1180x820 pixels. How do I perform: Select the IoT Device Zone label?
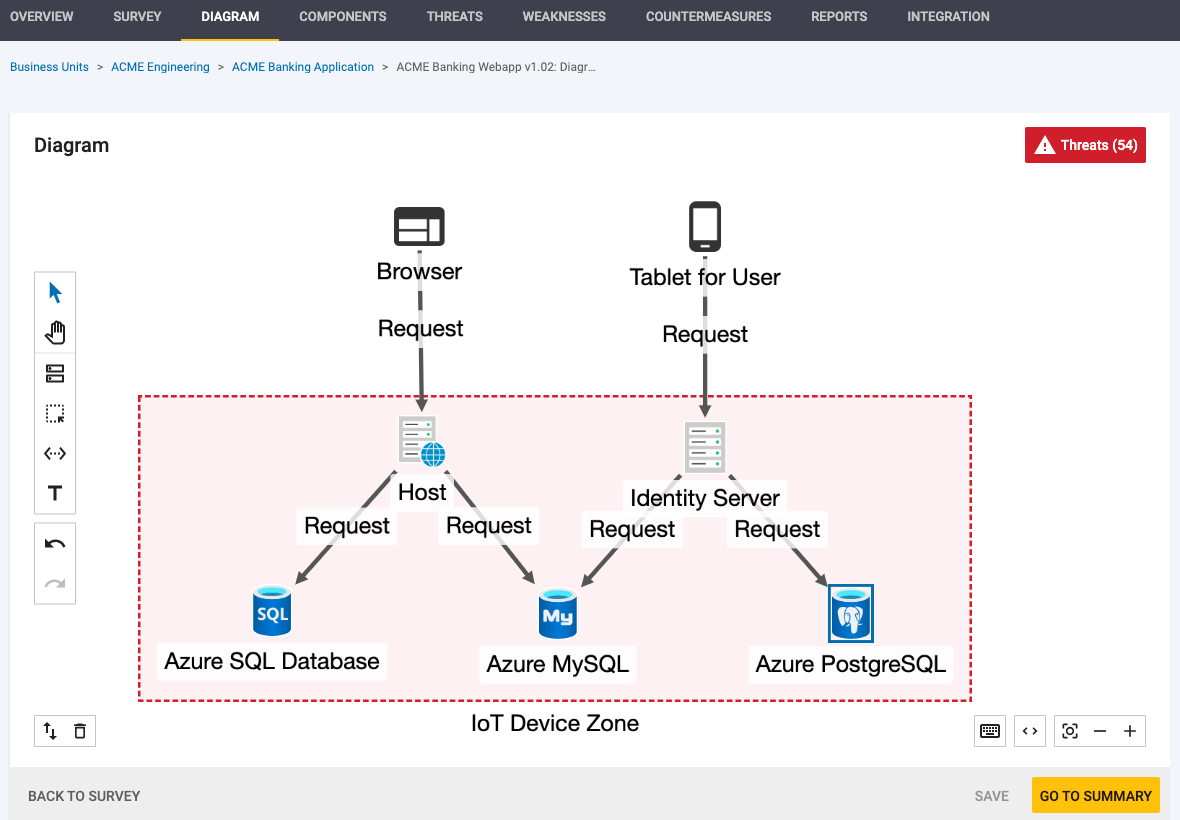pos(555,724)
